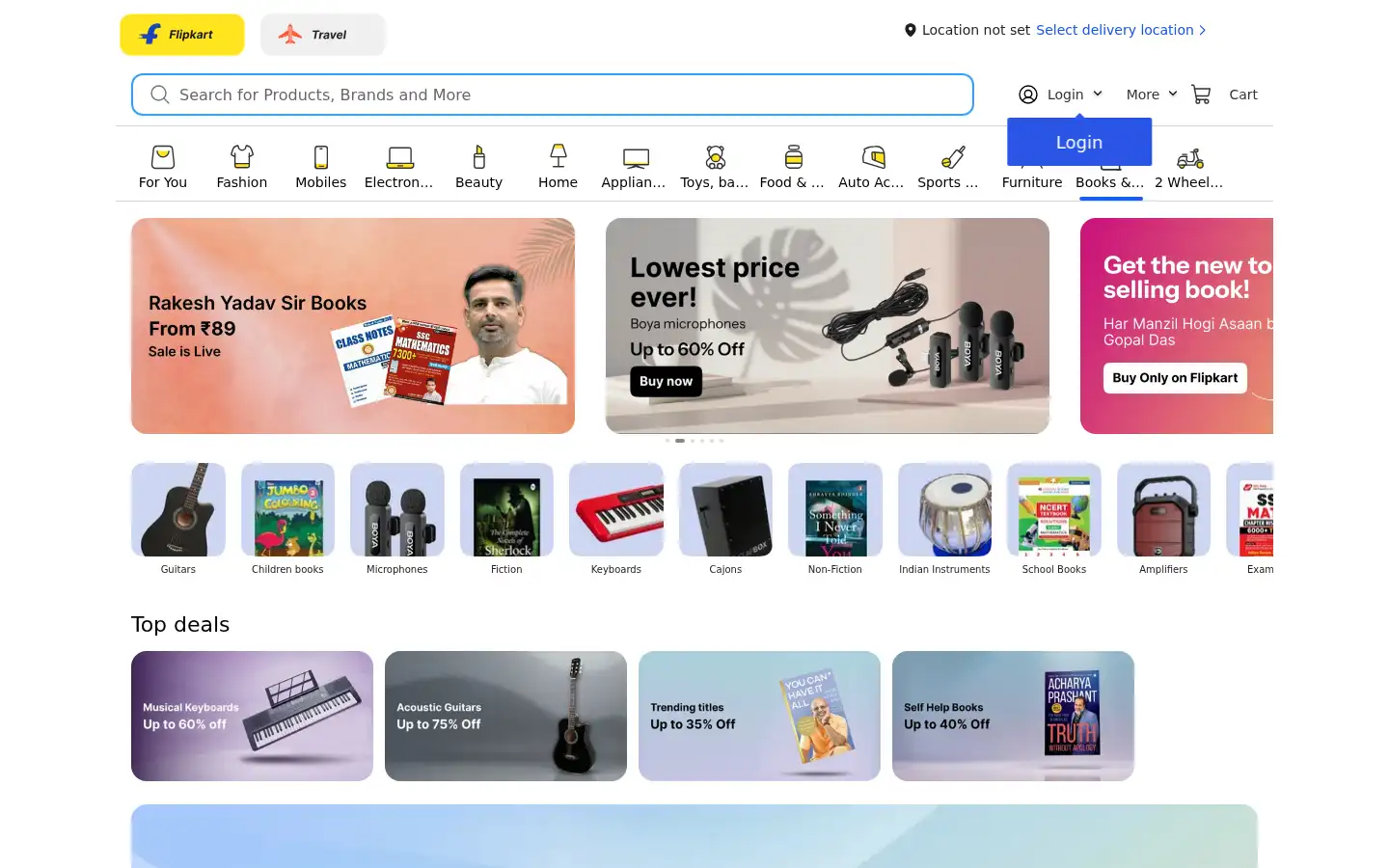This screenshot has width=1389, height=868.
Task: Open the Keyboards category thumbnail
Action: click(x=616, y=509)
